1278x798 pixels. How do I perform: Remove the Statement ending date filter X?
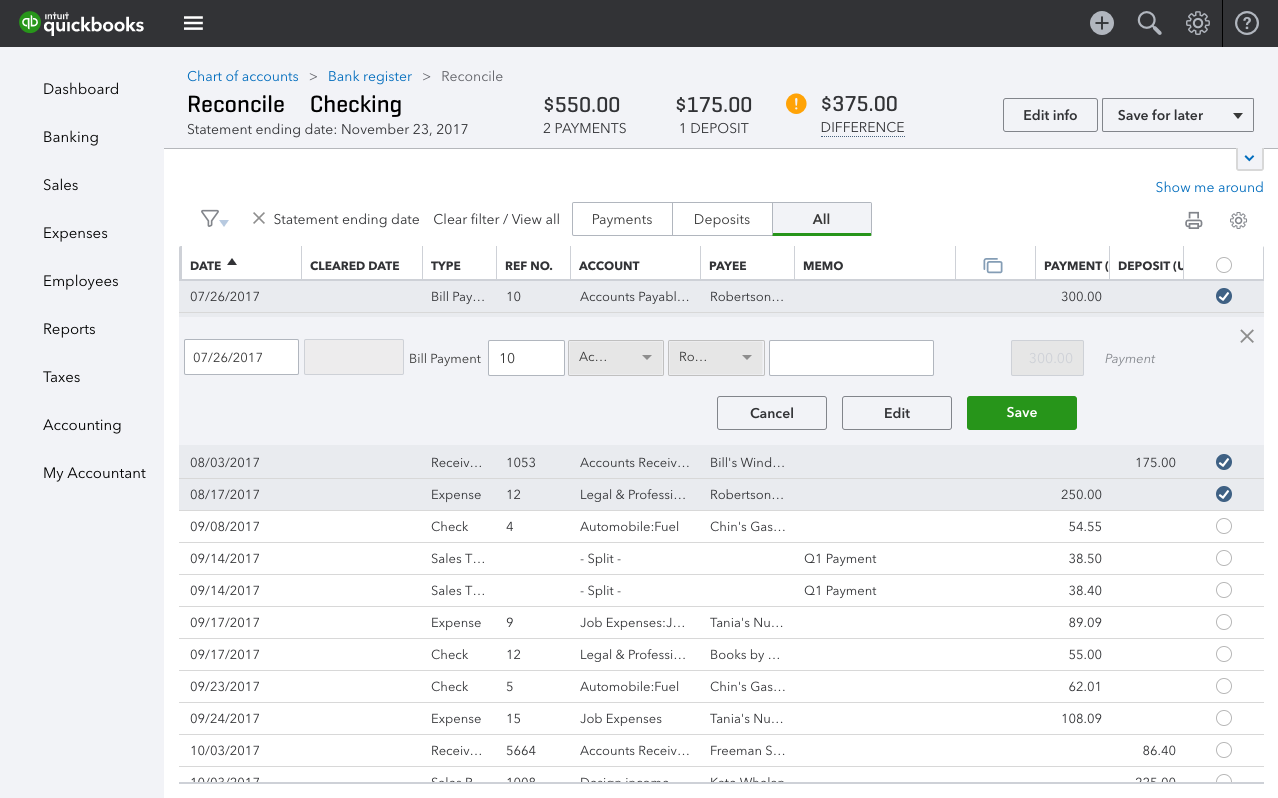[258, 218]
